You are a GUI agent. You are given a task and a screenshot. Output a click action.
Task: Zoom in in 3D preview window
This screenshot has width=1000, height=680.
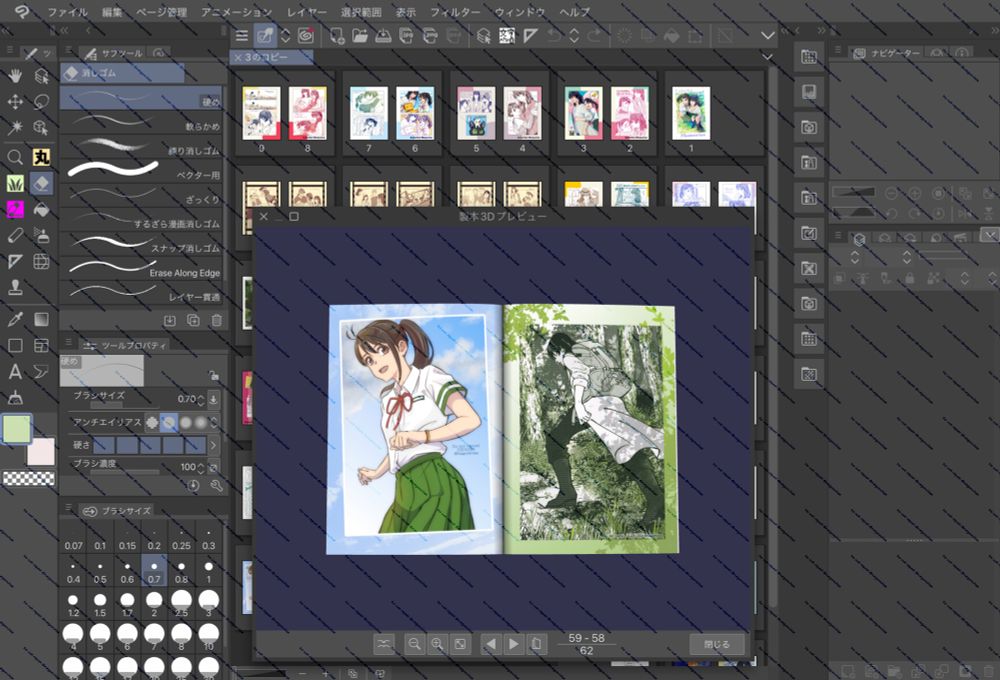[437, 644]
